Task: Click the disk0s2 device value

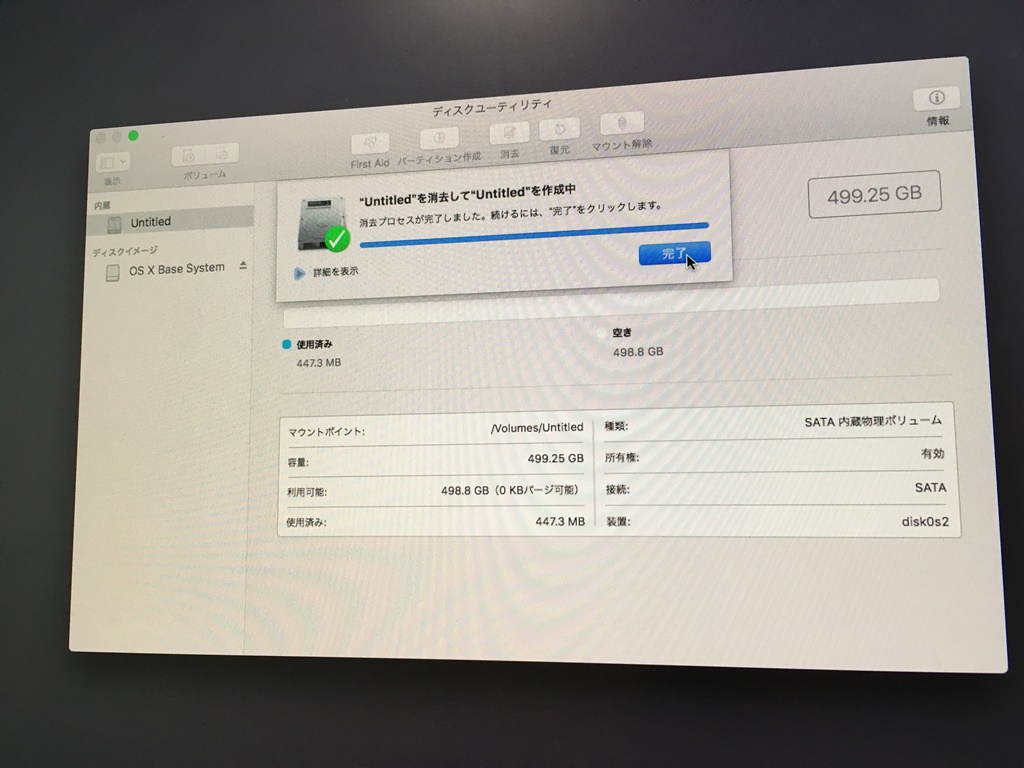Action: tap(925, 522)
